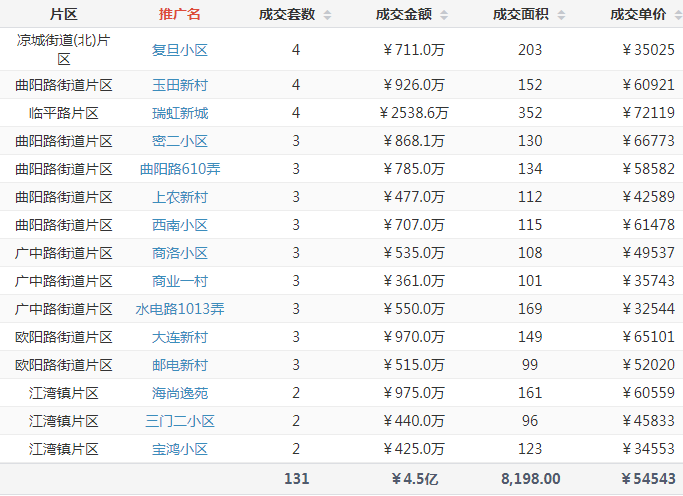Select the ¥515.0万 amount cell

[414, 365]
